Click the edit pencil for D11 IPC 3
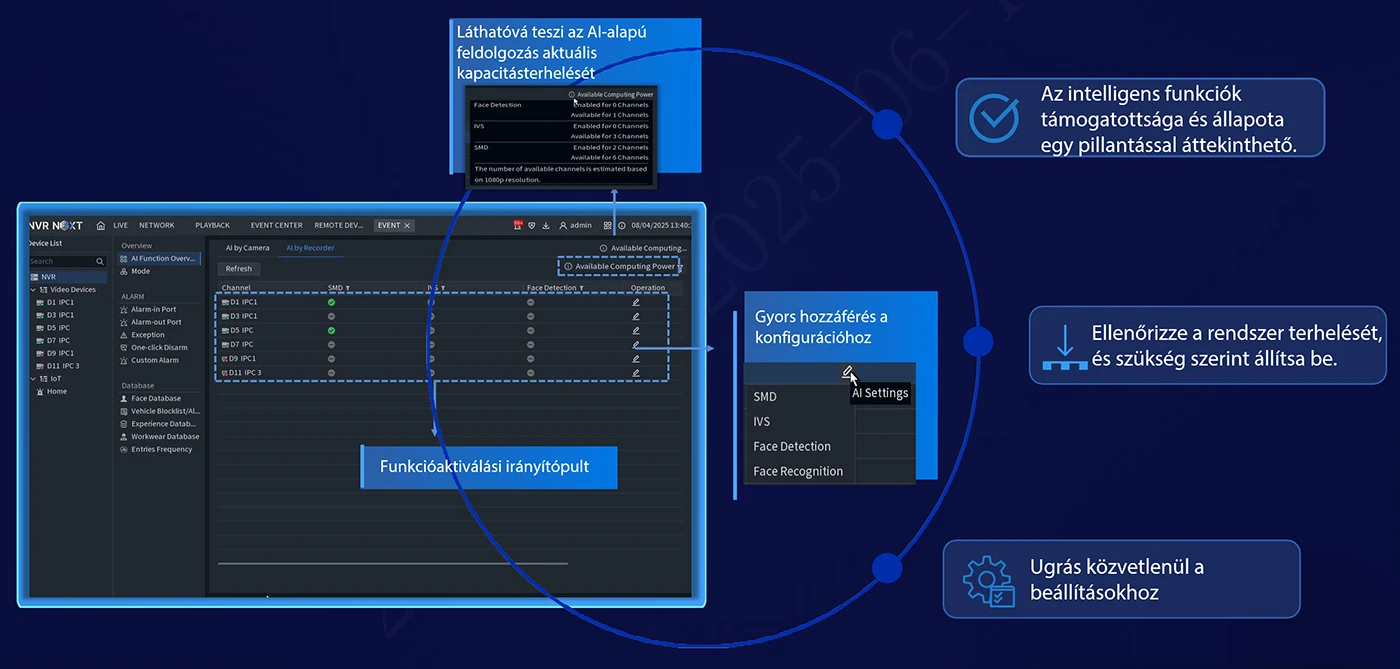 635,373
